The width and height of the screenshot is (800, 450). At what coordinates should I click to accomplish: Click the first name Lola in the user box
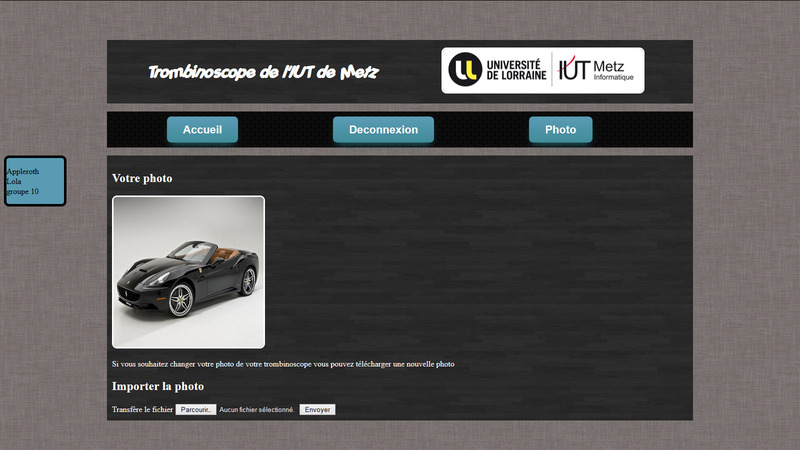(14, 181)
